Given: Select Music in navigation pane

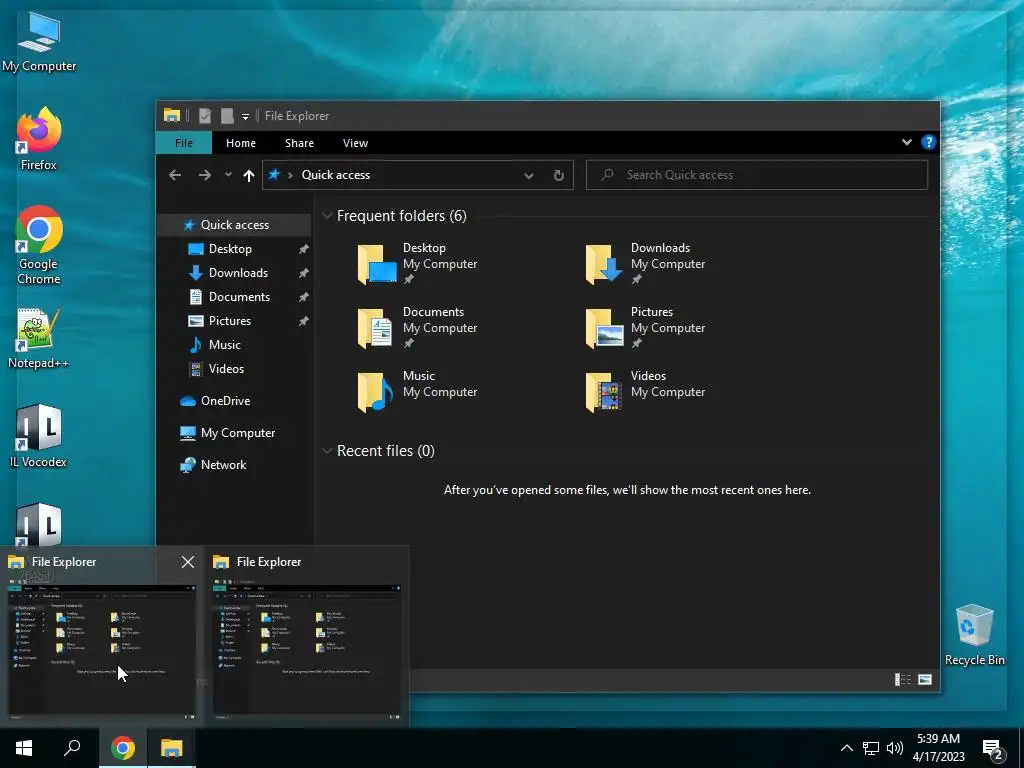Looking at the screenshot, I should 234,345.
